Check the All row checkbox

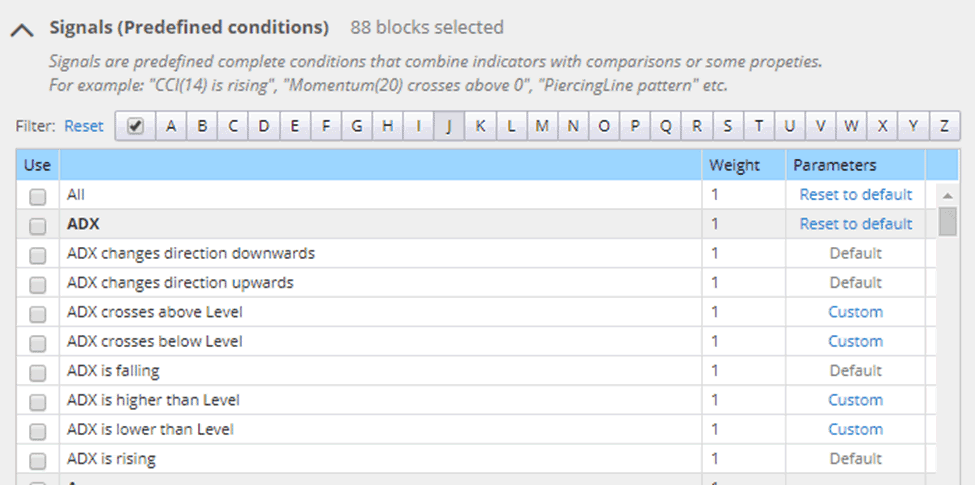point(38,196)
